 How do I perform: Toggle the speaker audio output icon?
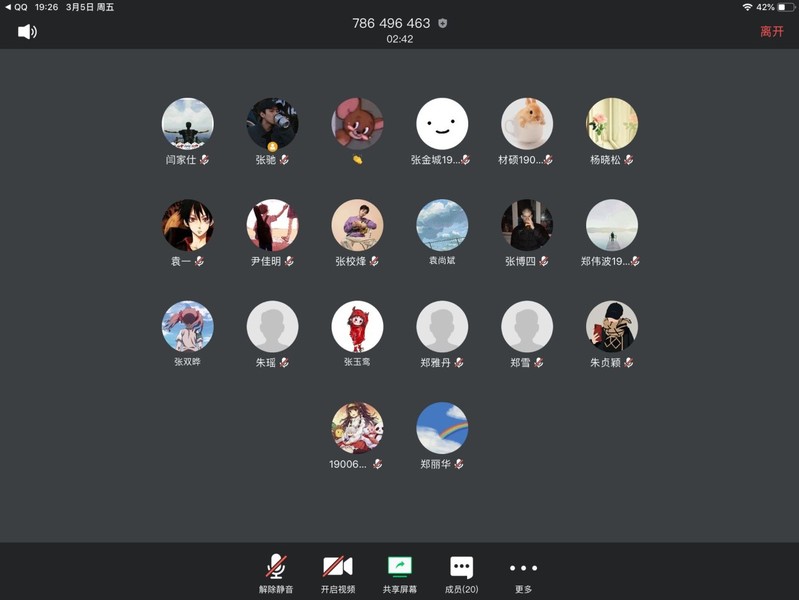[x=27, y=32]
